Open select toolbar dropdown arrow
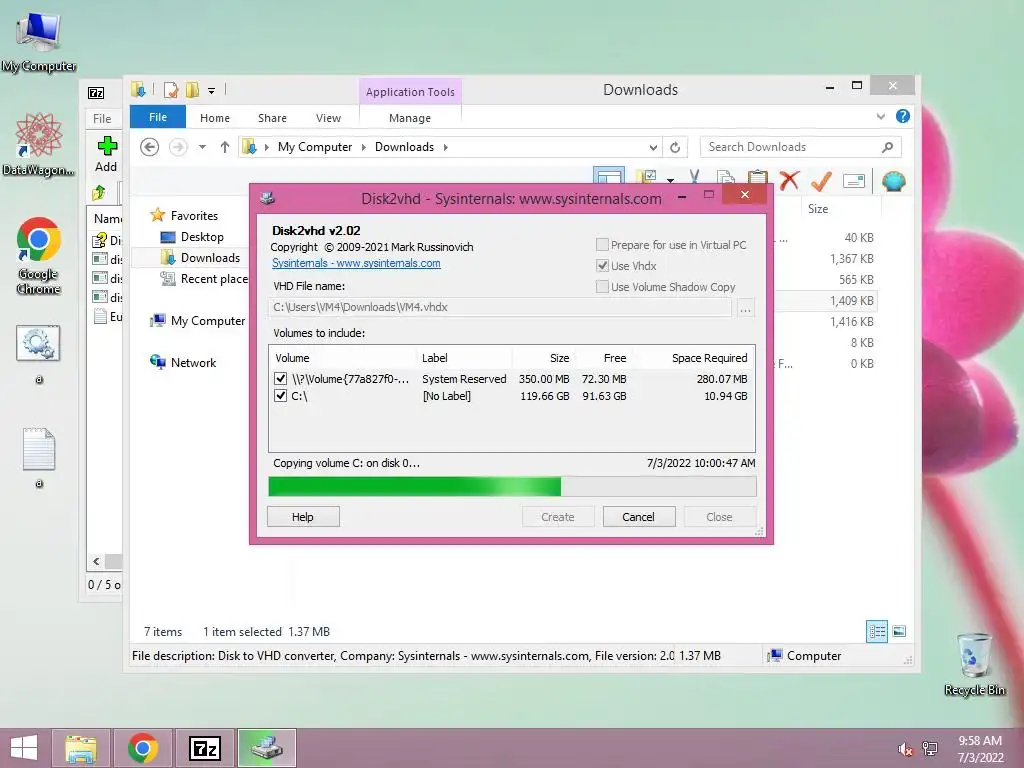Screen dimensions: 1024x768 [670, 180]
